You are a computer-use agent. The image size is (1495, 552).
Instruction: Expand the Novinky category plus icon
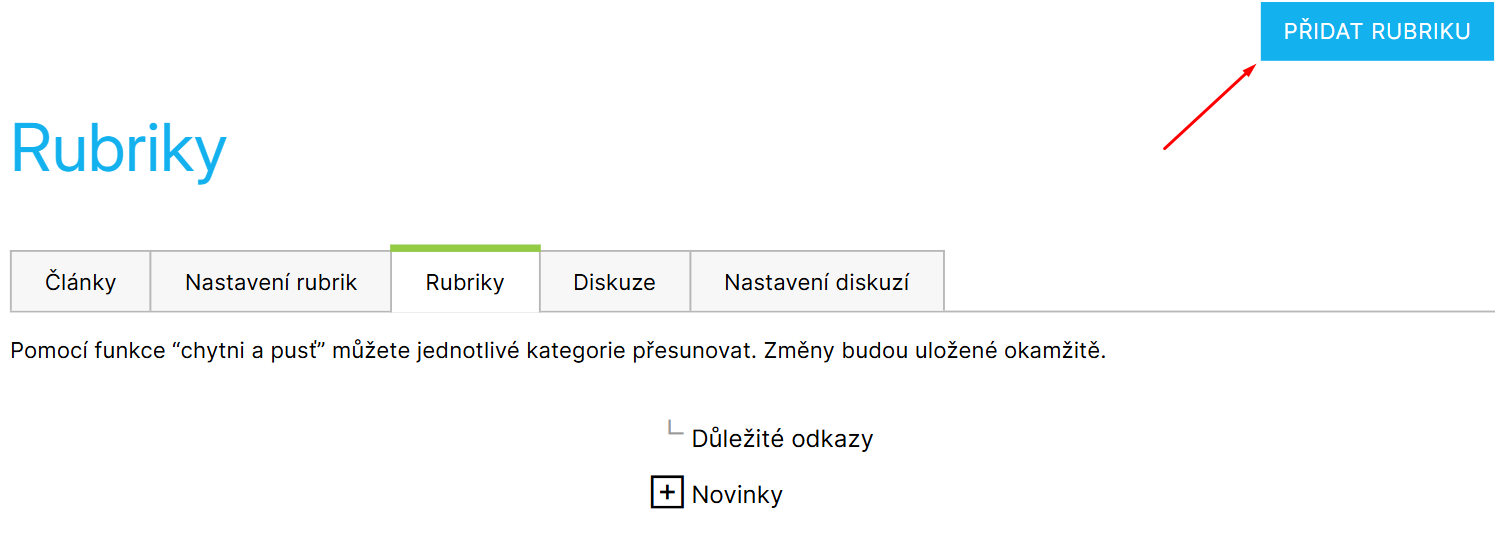coord(667,493)
